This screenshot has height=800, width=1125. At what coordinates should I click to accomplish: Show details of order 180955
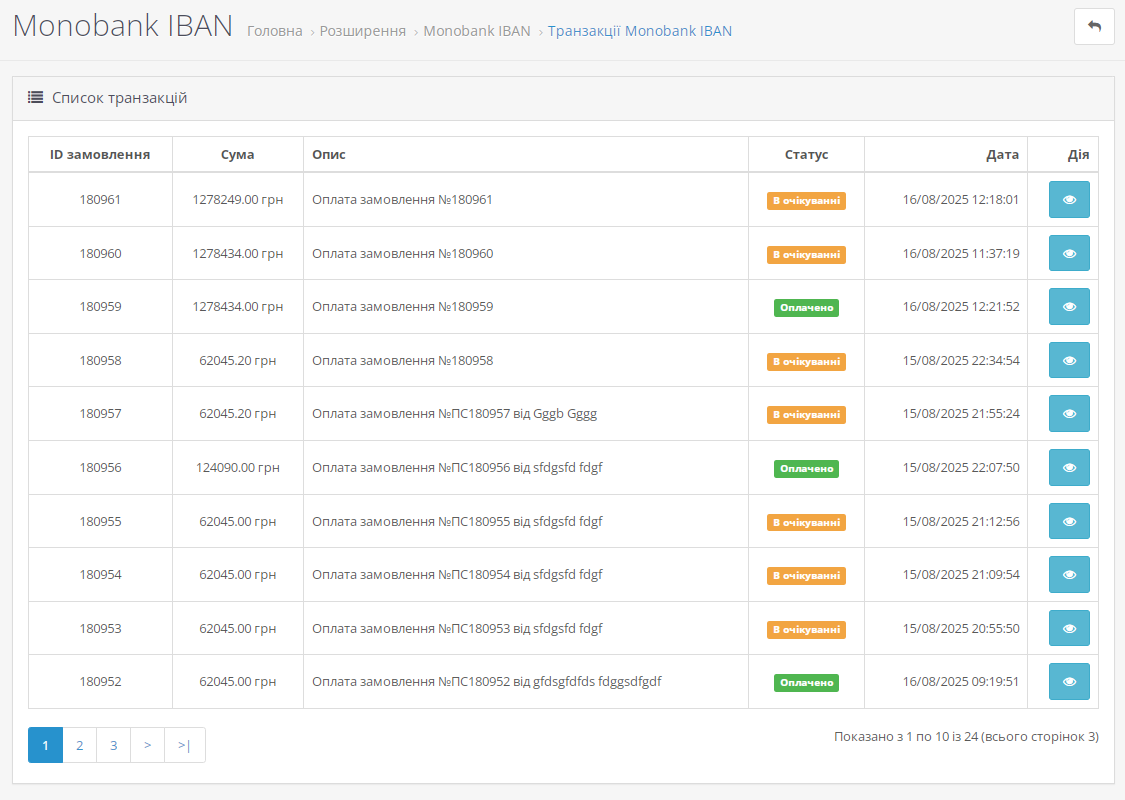1069,521
